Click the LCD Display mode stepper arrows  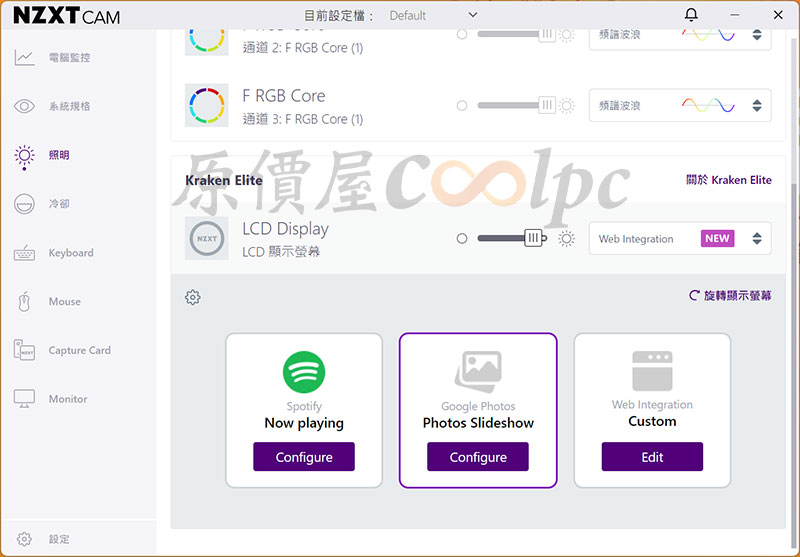757,238
